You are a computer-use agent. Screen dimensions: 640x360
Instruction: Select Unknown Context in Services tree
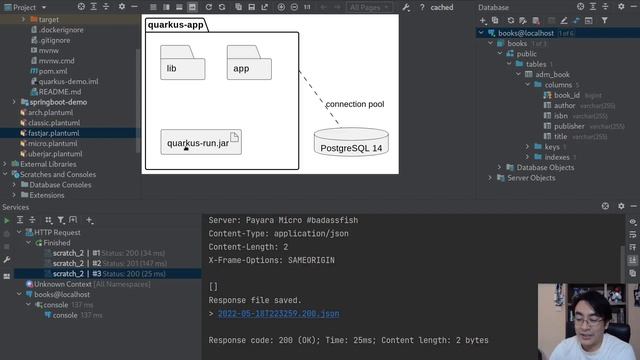point(88,284)
